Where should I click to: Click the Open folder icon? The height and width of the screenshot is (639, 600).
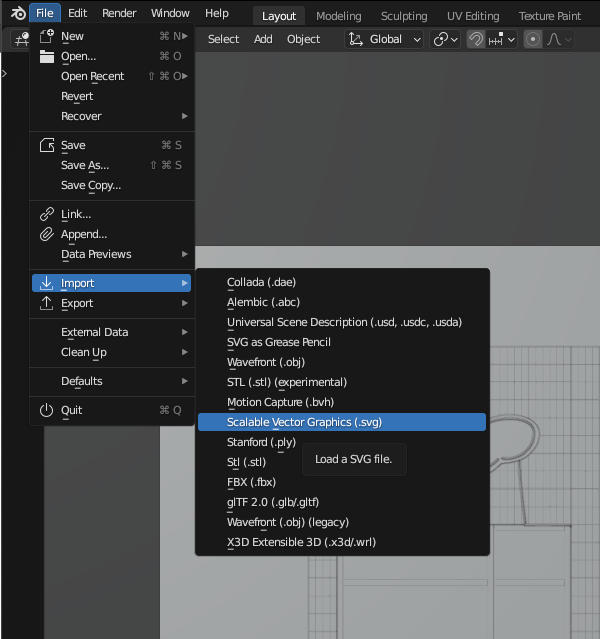tap(47, 56)
